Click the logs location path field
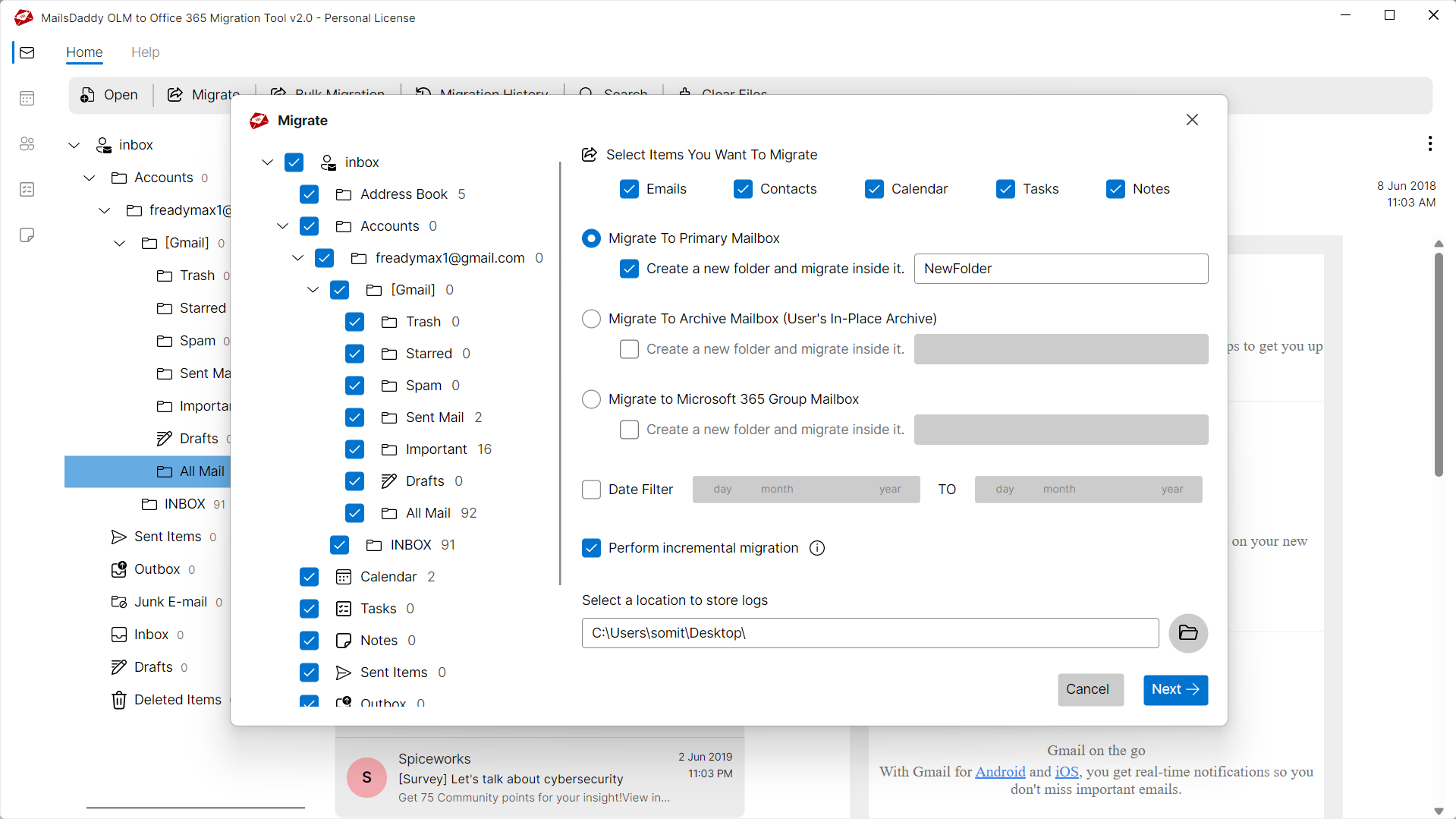1456x819 pixels. (870, 633)
